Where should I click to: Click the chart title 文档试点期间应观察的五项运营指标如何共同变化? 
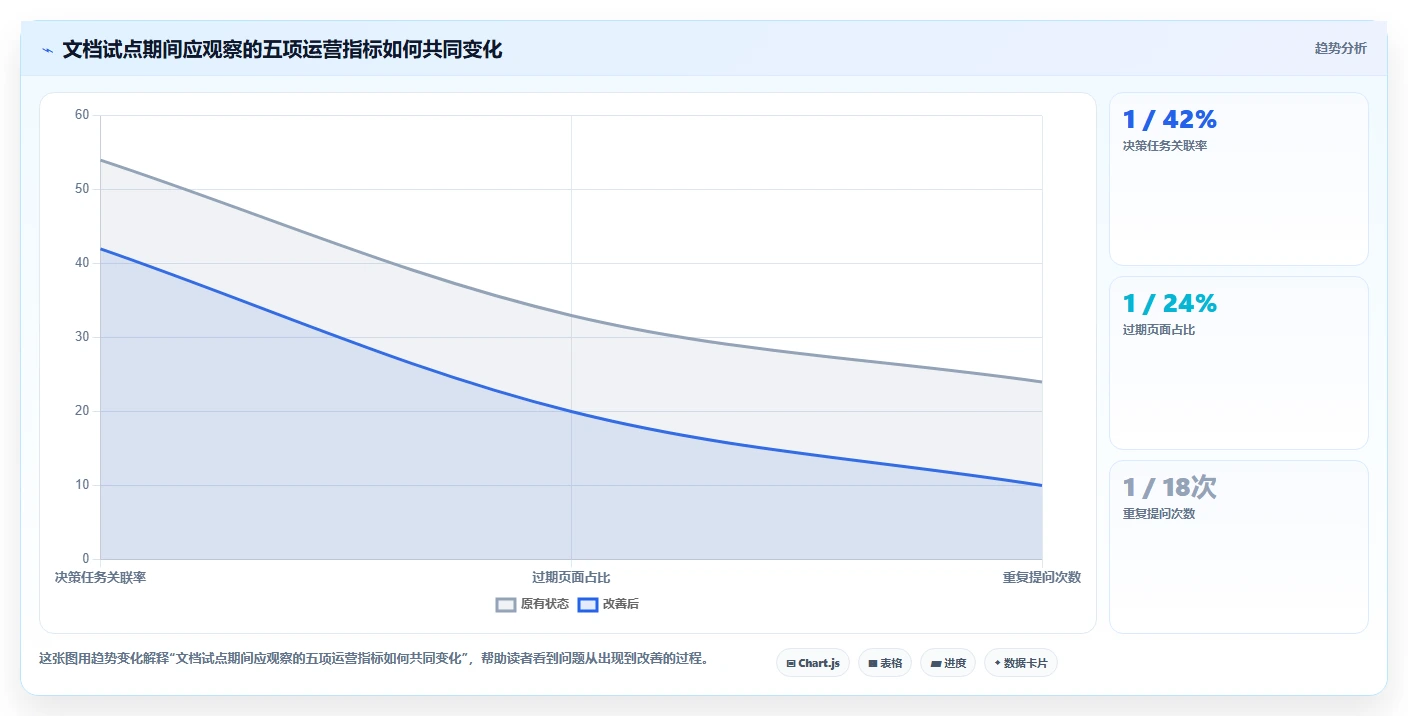point(282,50)
